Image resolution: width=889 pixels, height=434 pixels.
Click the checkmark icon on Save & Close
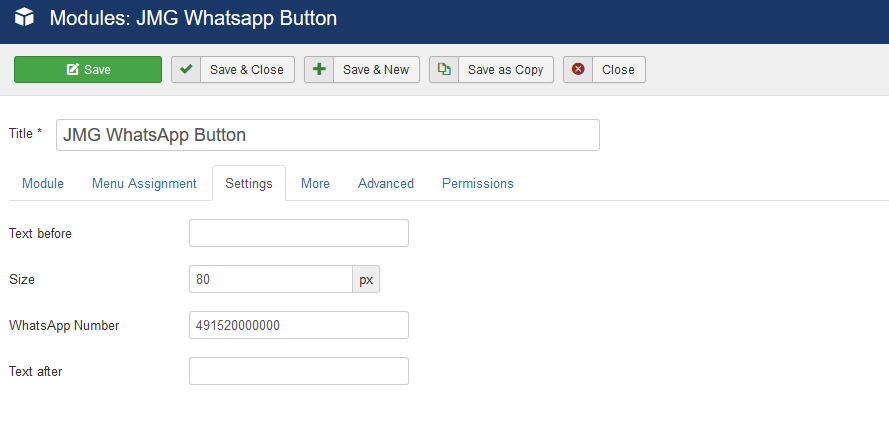point(186,70)
